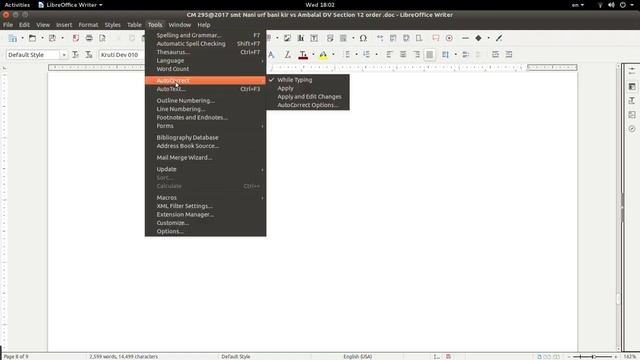Image resolution: width=640 pixels, height=360 pixels.
Task: Click the Align Right icon
Action: (x=416, y=54)
